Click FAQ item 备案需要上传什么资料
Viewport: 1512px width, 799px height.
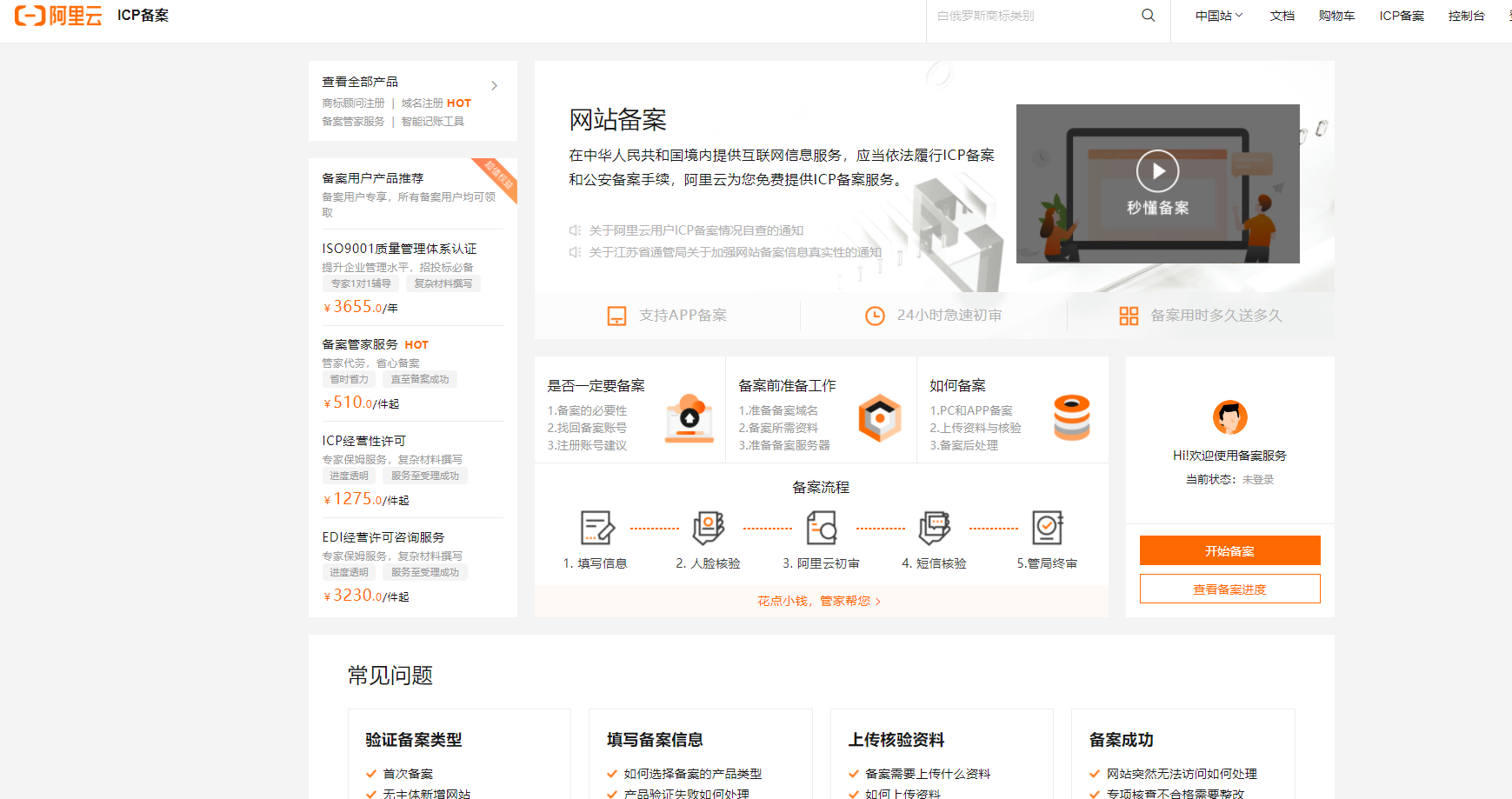pos(928,774)
